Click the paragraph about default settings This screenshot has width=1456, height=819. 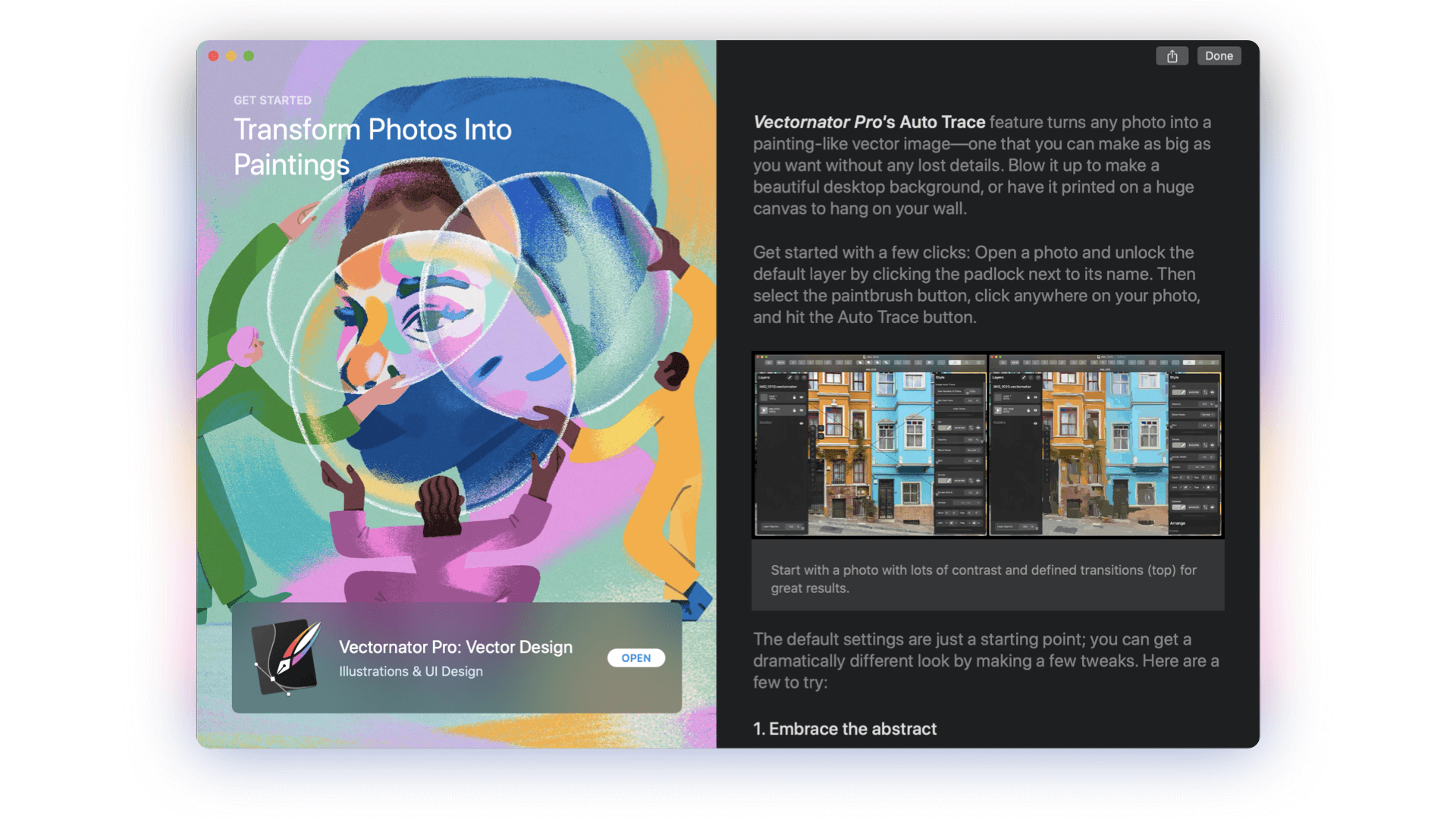point(986,661)
